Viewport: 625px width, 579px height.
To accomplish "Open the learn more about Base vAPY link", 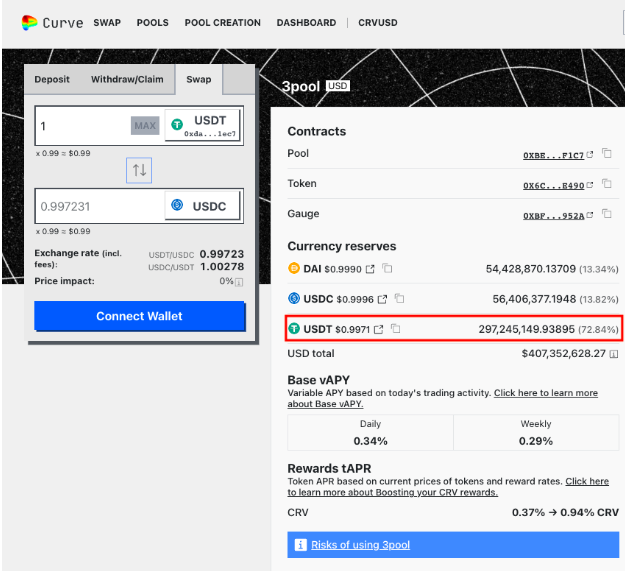I will [x=442, y=398].
